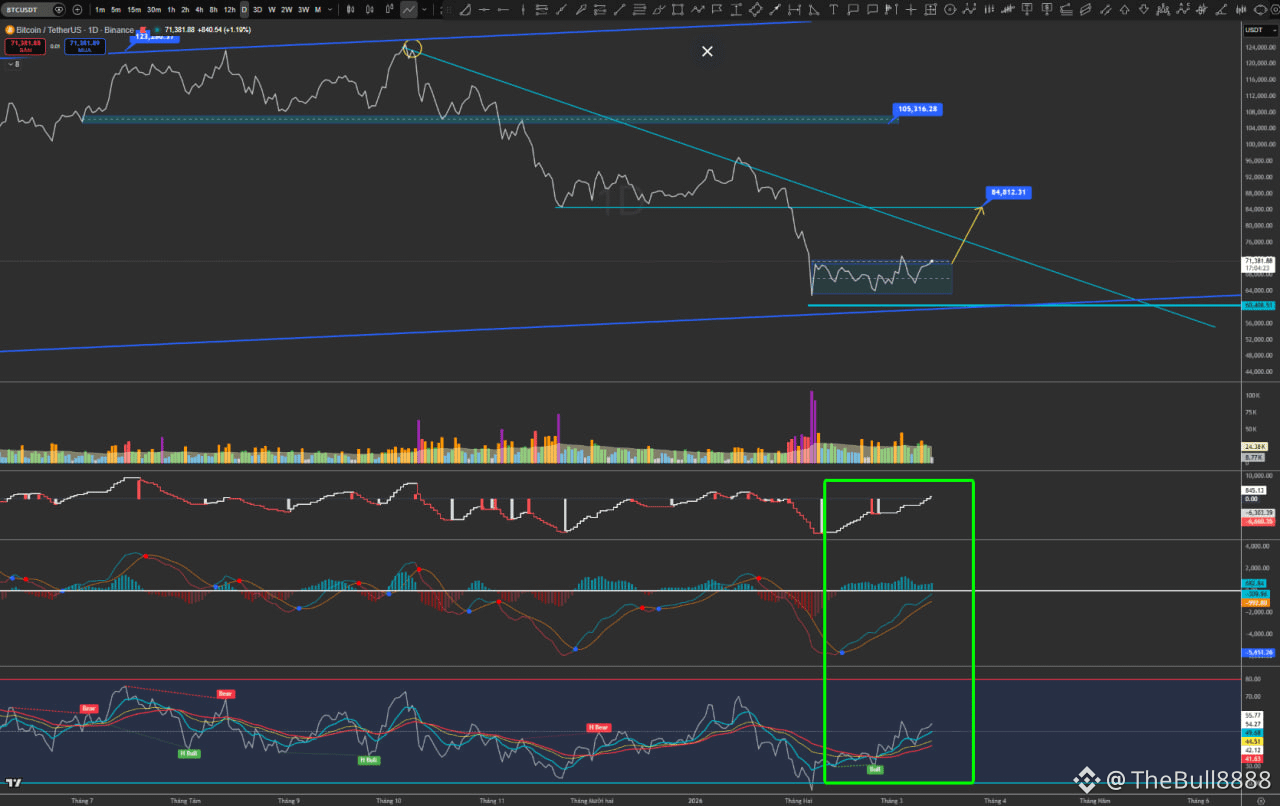The image size is (1280, 806).
Task: Click the 84,812.31 target price label
Action: (1009, 191)
